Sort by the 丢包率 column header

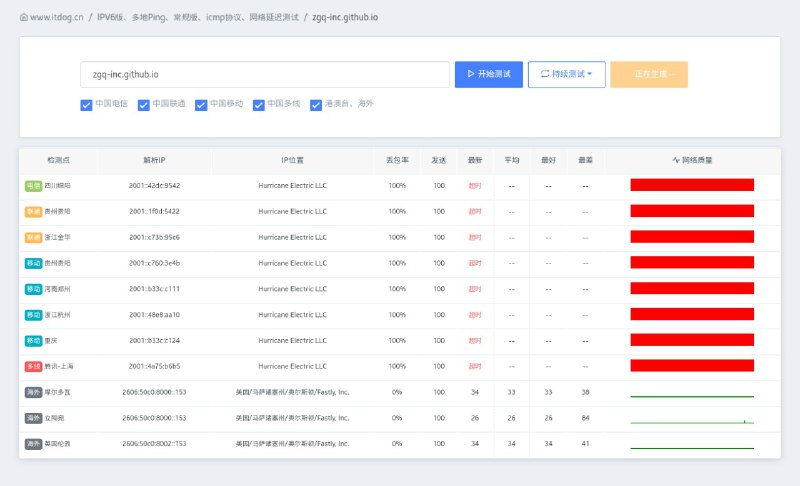click(x=397, y=160)
